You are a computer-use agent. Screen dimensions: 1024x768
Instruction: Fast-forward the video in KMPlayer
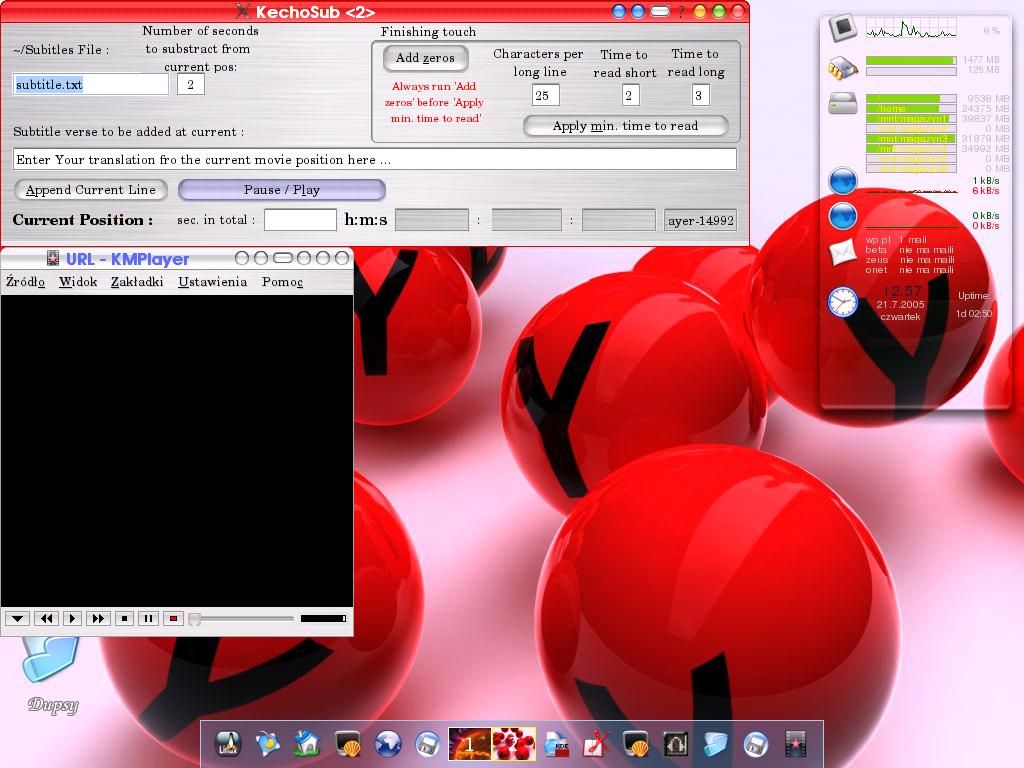point(97,618)
